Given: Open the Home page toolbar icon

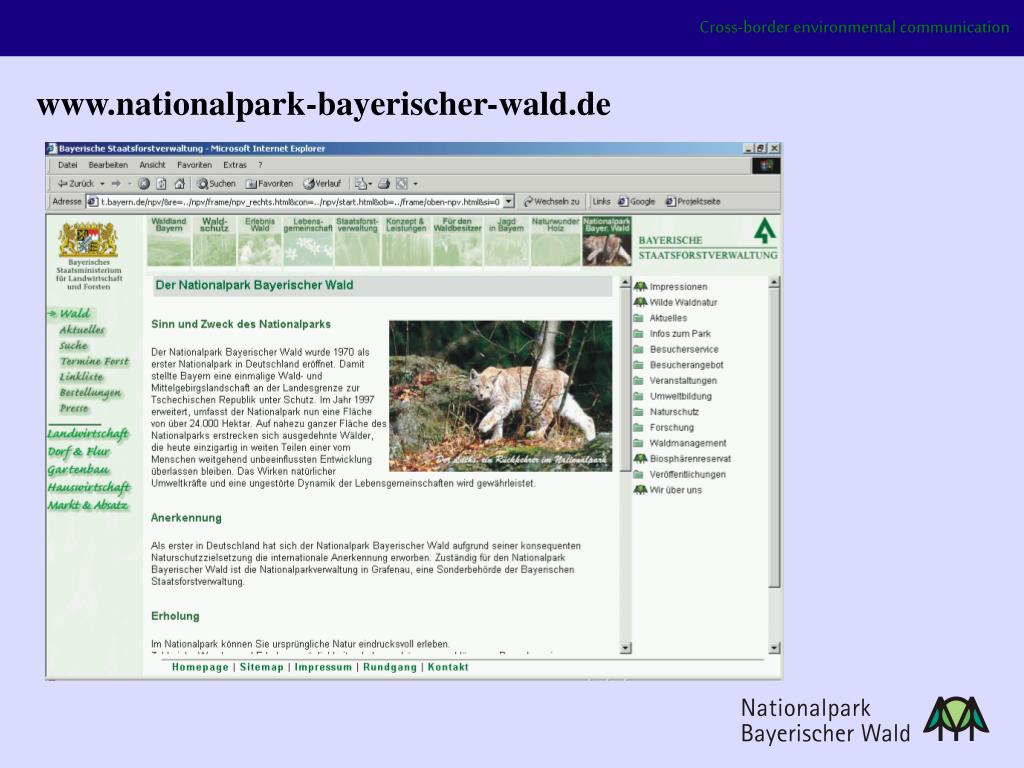Looking at the screenshot, I should (x=180, y=184).
